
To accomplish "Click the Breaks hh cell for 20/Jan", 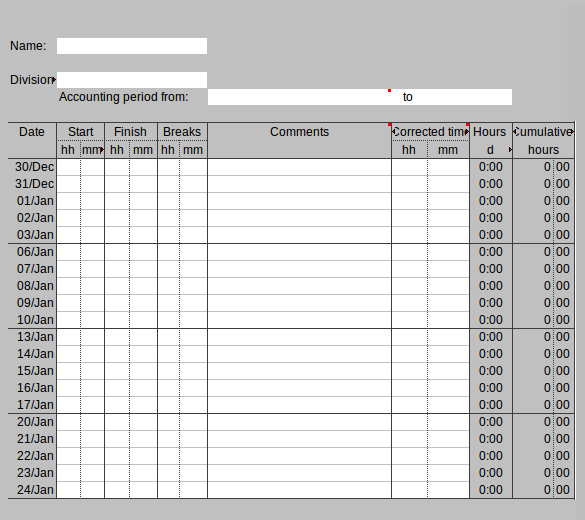I will 169,422.
